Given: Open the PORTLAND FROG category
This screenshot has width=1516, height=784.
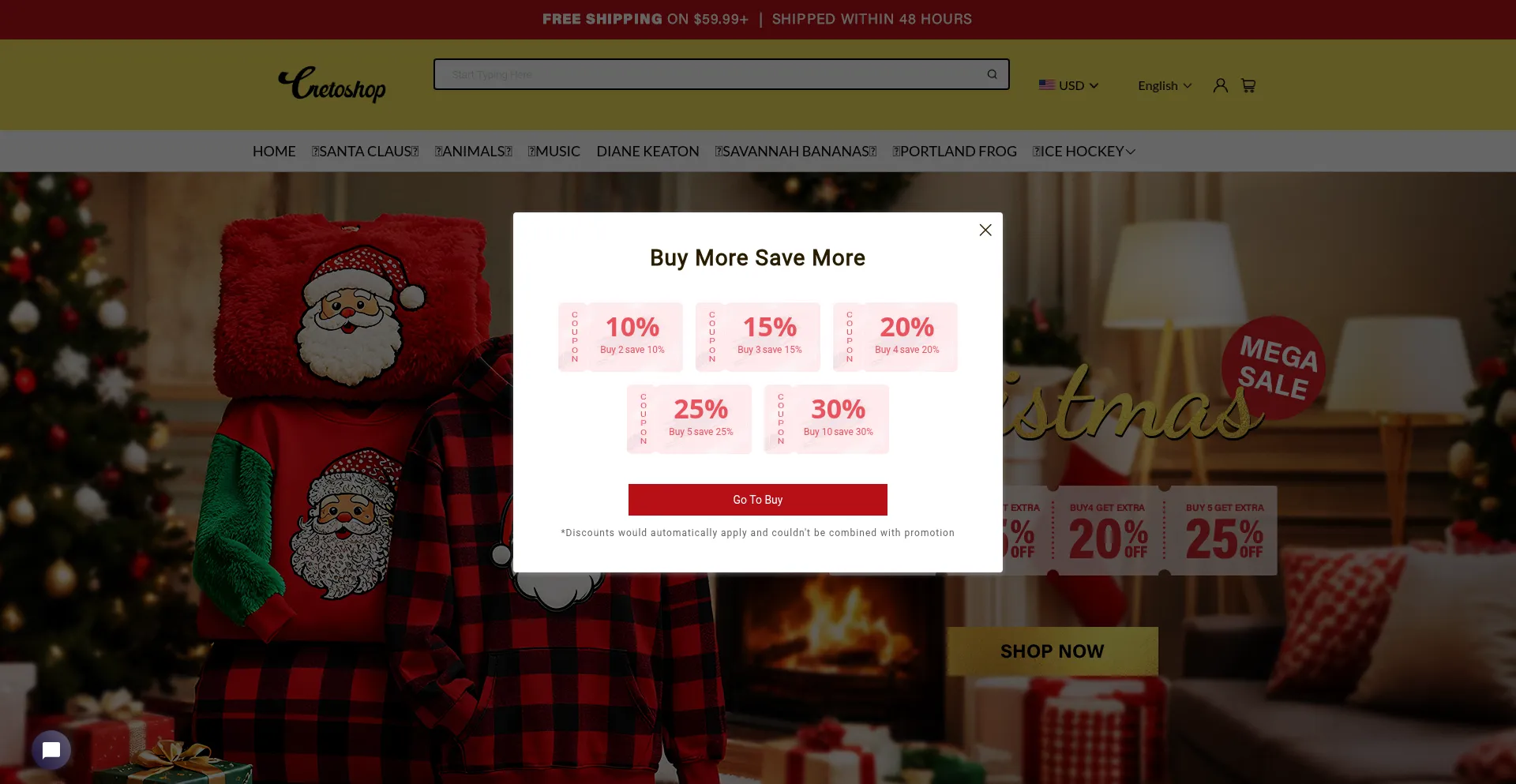Looking at the screenshot, I should (955, 151).
